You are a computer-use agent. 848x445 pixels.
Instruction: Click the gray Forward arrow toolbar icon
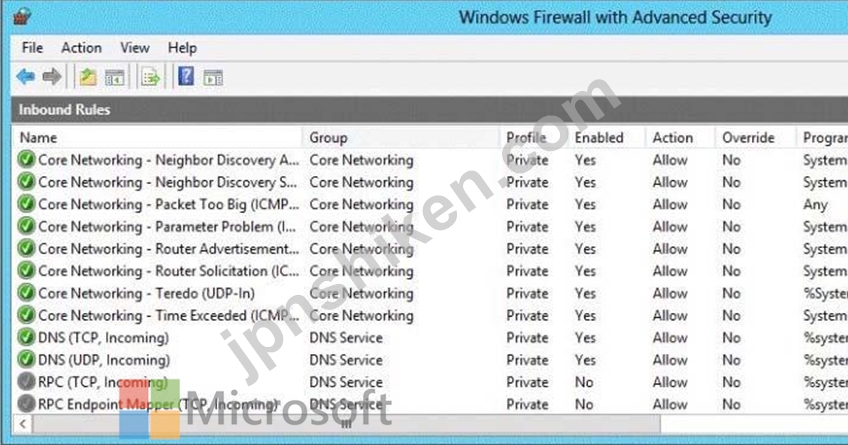[x=52, y=77]
